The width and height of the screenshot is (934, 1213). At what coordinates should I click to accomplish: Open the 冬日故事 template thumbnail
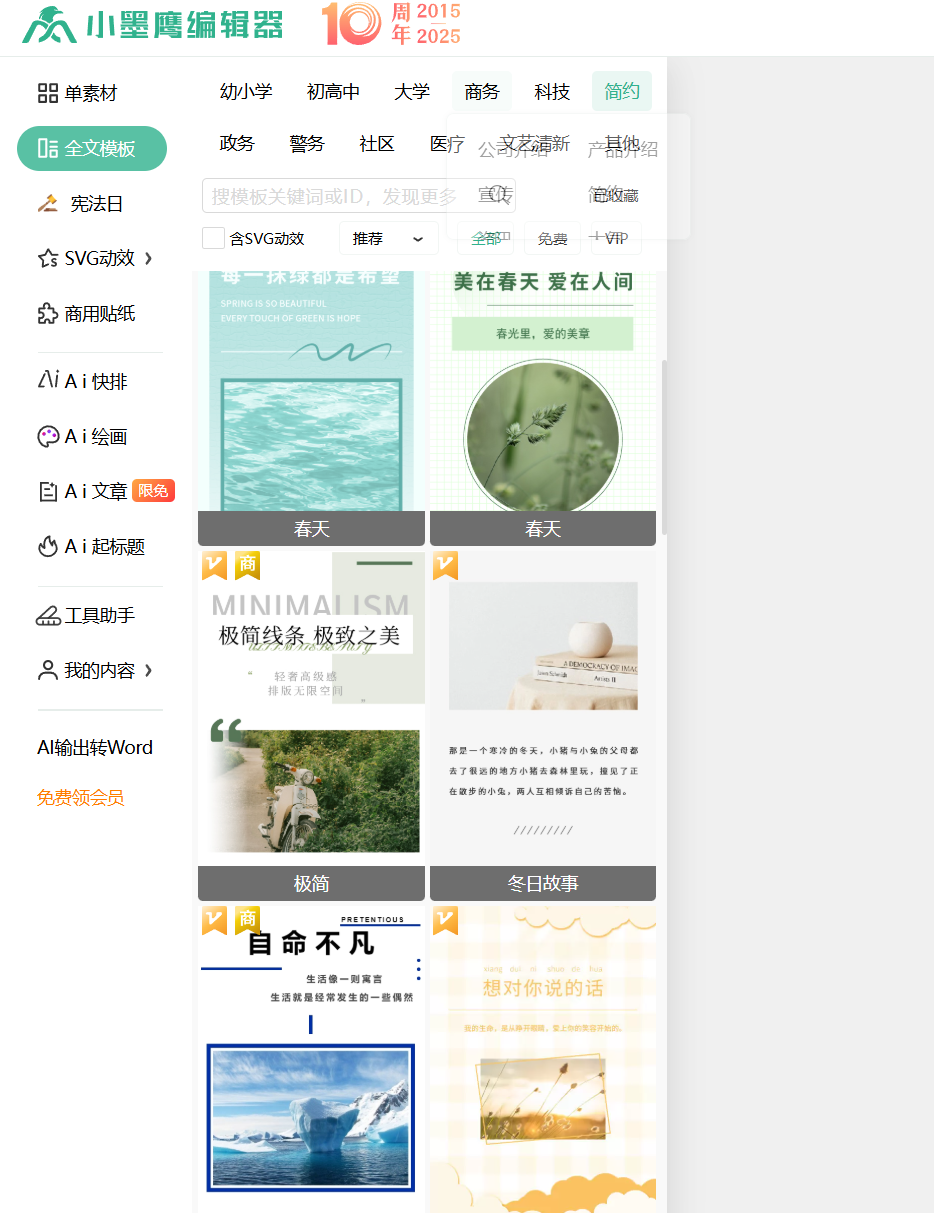pyautogui.click(x=543, y=710)
